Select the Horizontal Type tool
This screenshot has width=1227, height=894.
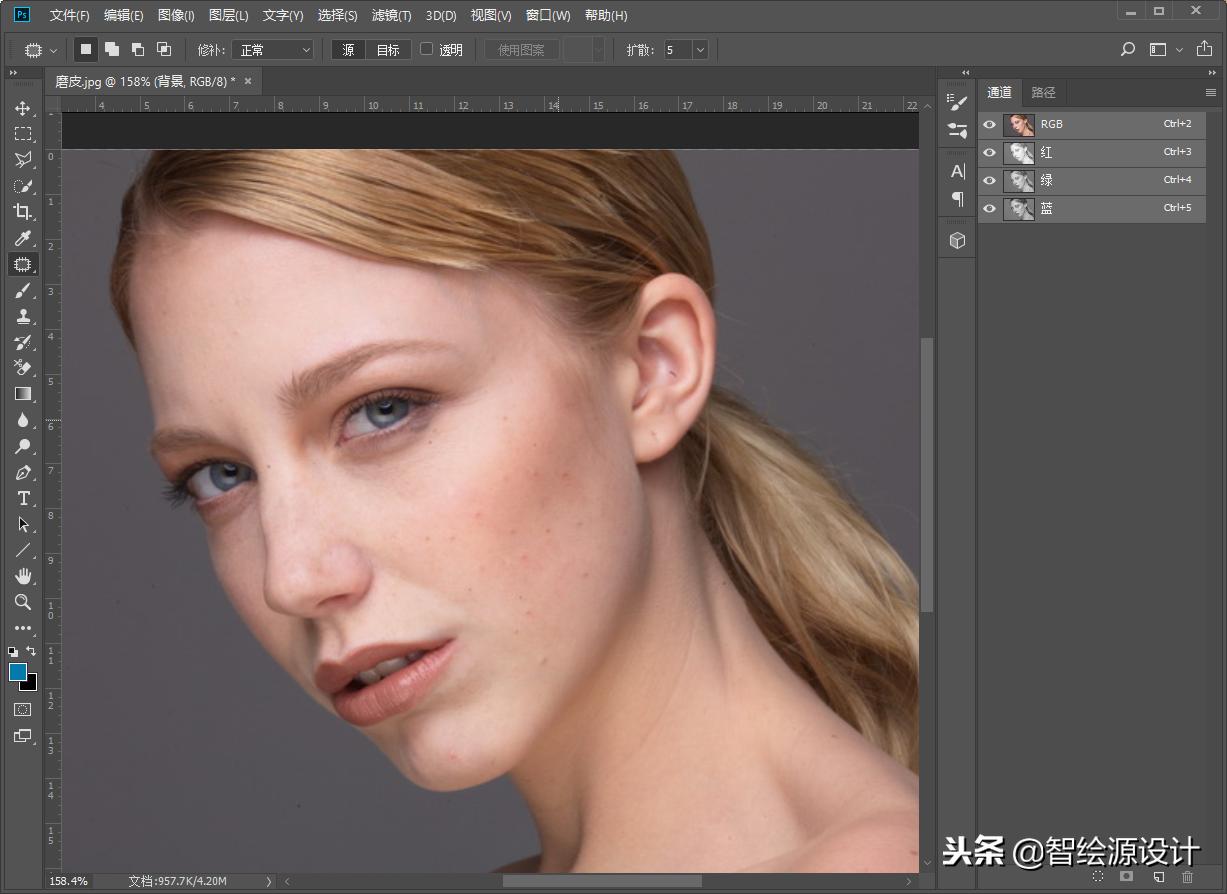22,499
